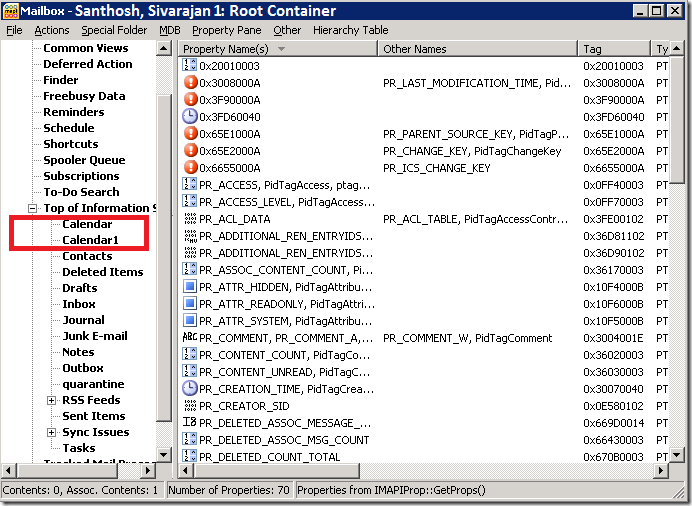This screenshot has width=692, height=506.
Task: Click the binary icon beside PR_CREATOR_SID
Action: [x=190, y=405]
